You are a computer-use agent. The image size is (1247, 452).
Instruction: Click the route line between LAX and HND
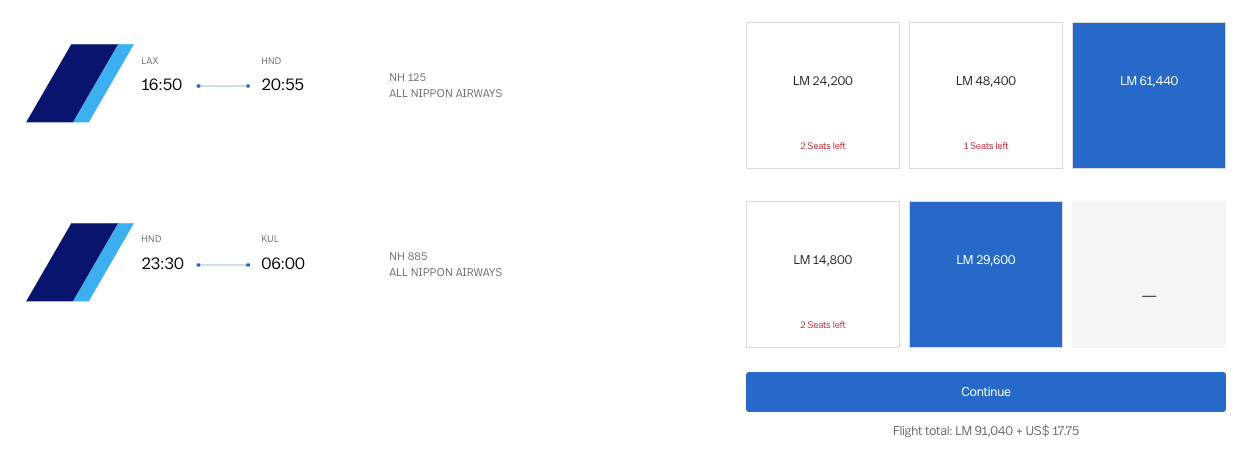(x=223, y=86)
